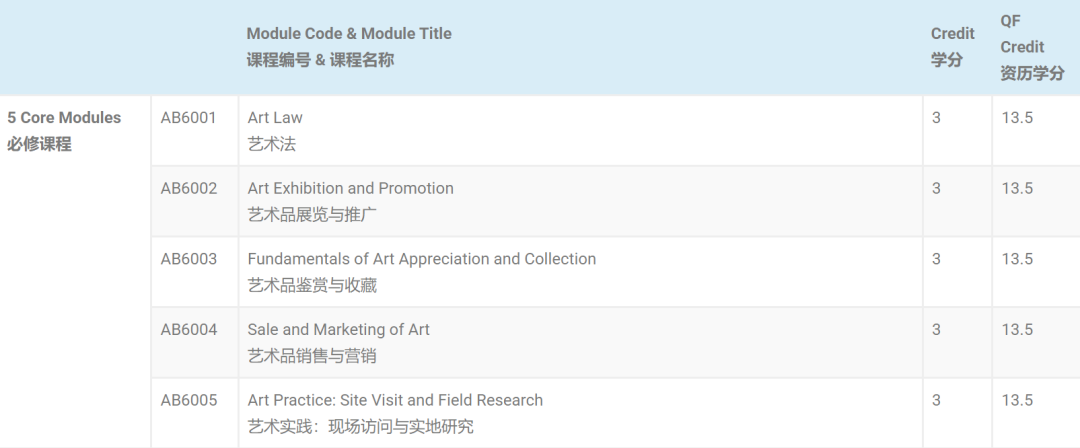This screenshot has height=448, width=1080.
Task: Select Fundamentals of Art Appreciation and Collection
Action: click(422, 259)
